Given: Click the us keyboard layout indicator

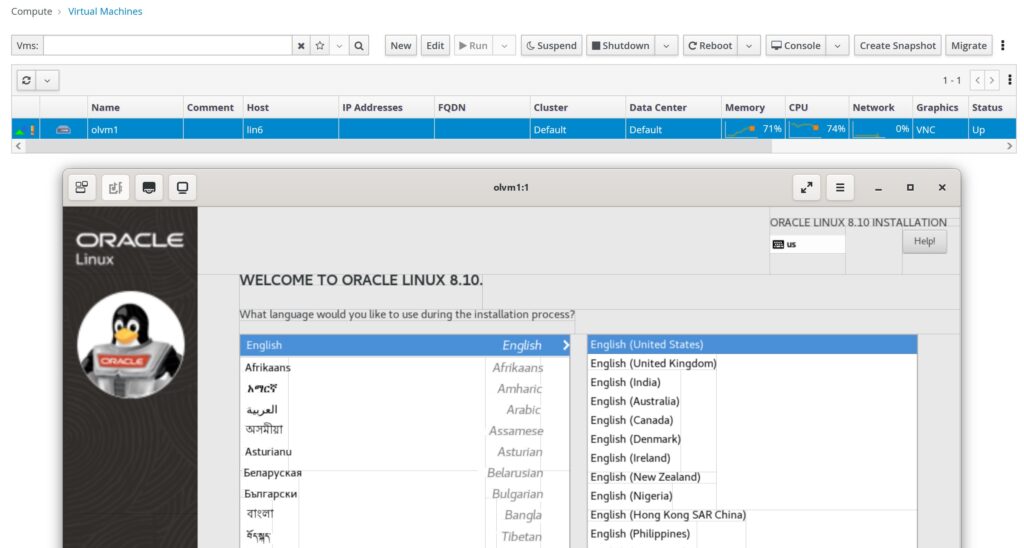Looking at the screenshot, I should [x=808, y=244].
